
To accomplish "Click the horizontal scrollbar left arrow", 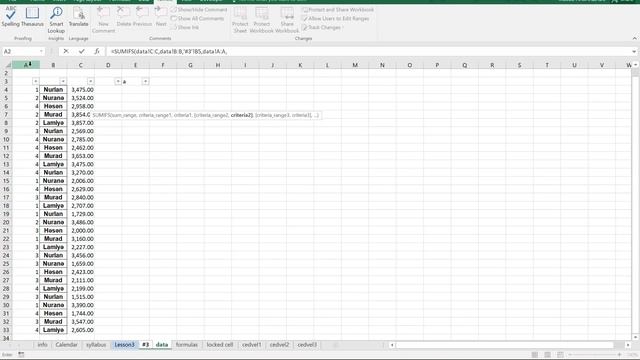I will point(392,345).
